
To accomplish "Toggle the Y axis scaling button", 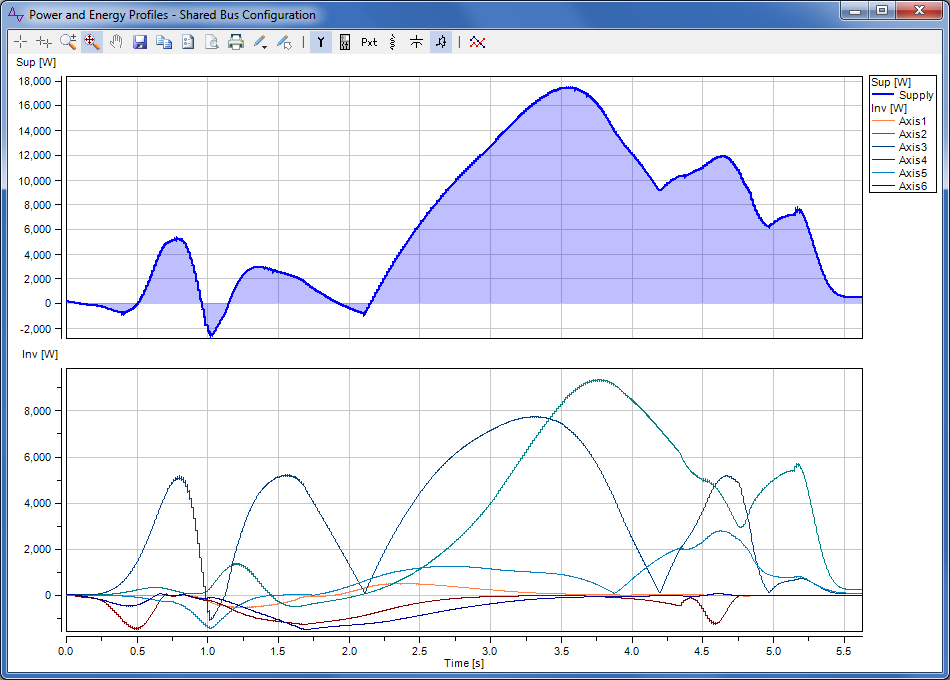I will pos(321,42).
